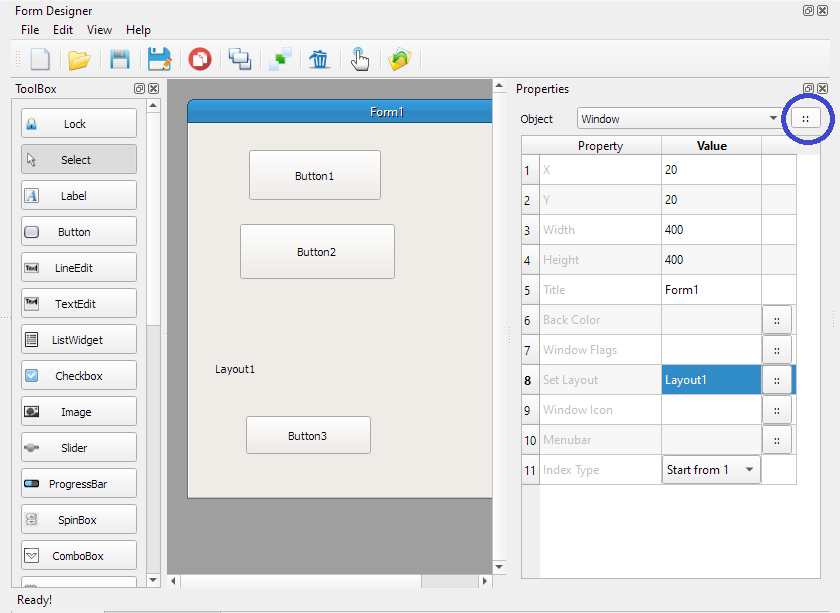Open the View menu
The image size is (840, 613).
point(99,30)
